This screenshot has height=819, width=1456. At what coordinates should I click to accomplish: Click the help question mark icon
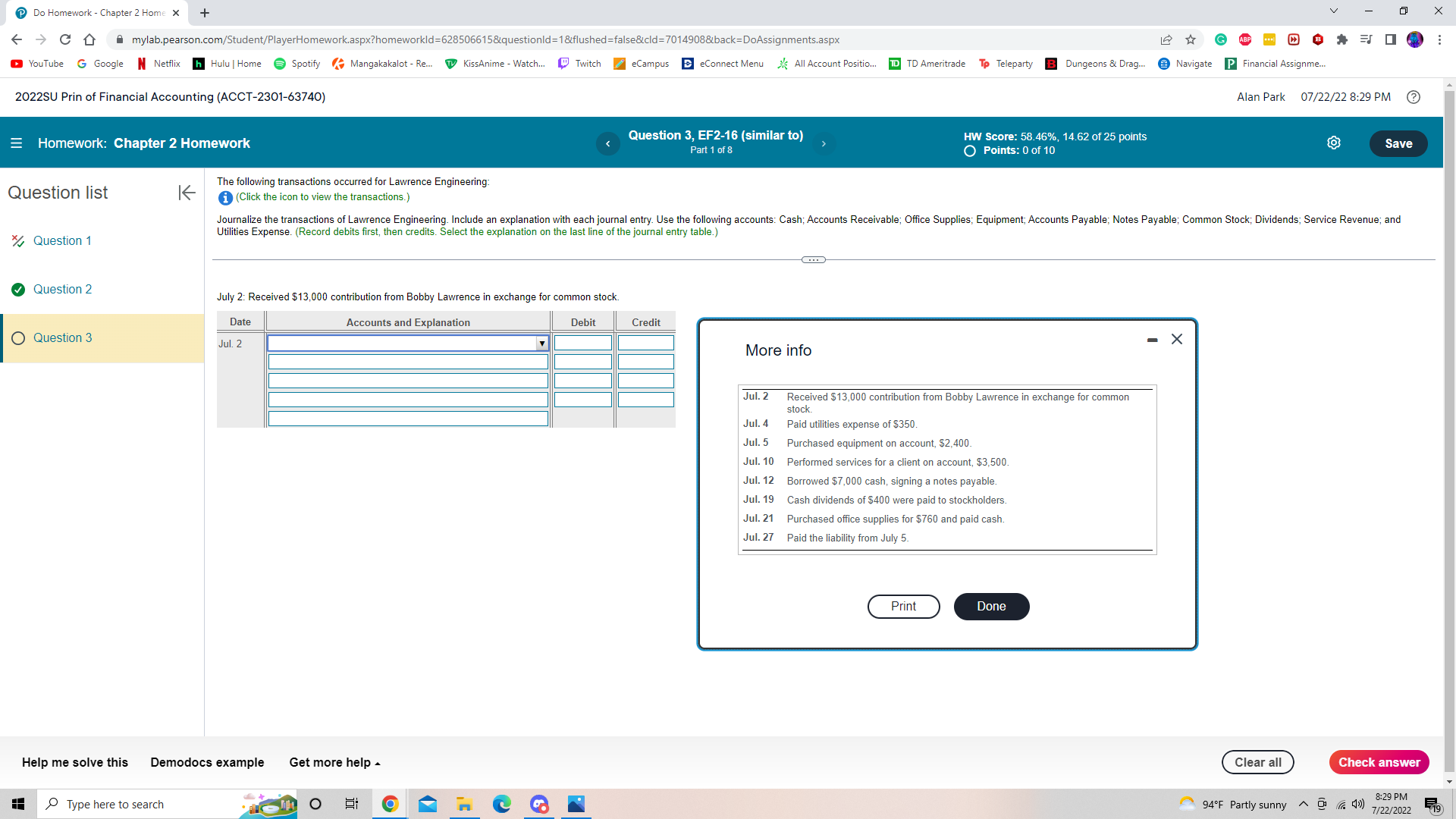[x=1414, y=97]
